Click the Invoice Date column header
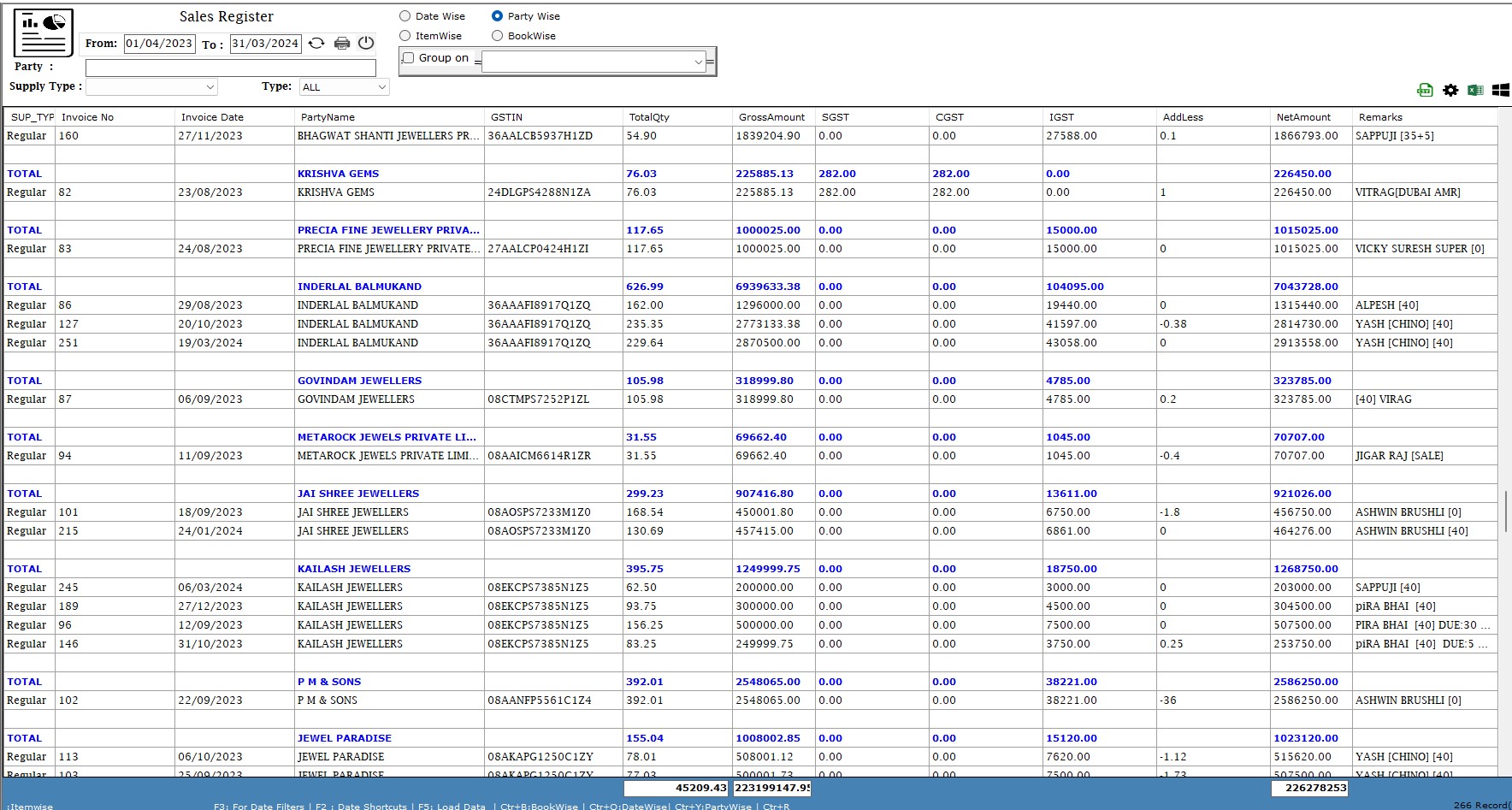This screenshot has width=1512, height=810. [x=212, y=117]
